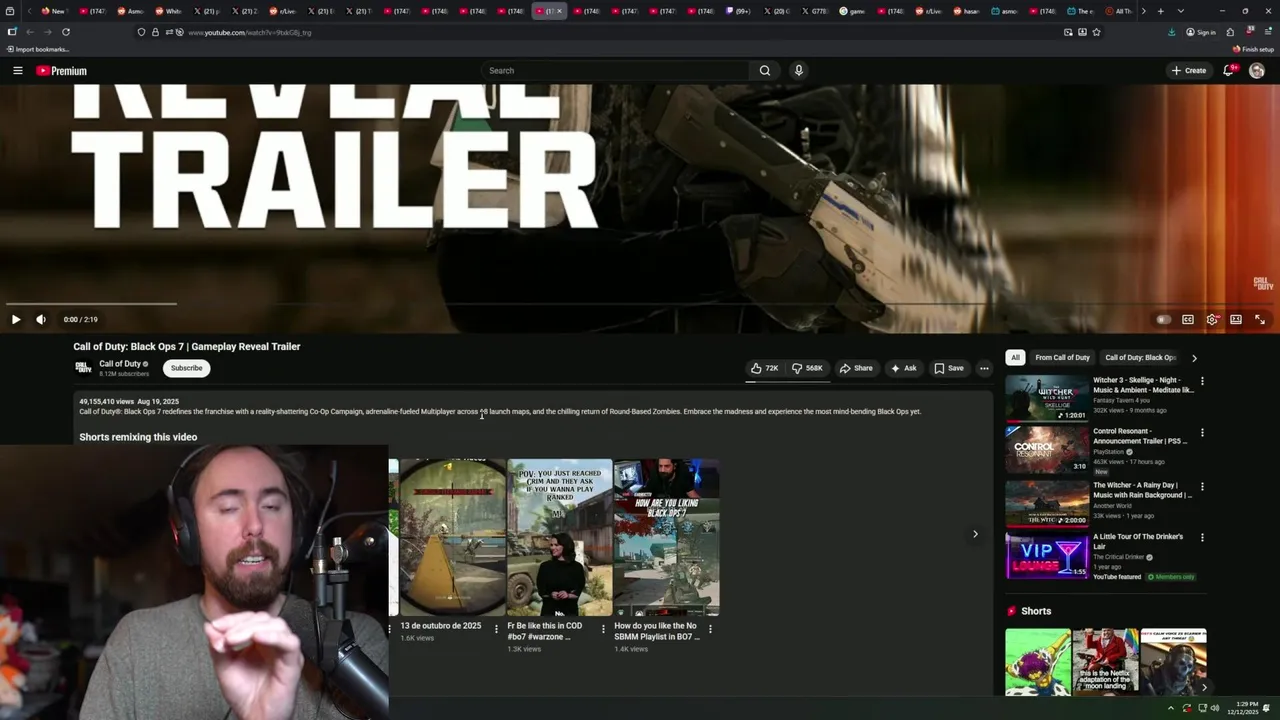Switch to the Asmo browser tab
Image resolution: width=1280 pixels, height=720 pixels.
130,11
